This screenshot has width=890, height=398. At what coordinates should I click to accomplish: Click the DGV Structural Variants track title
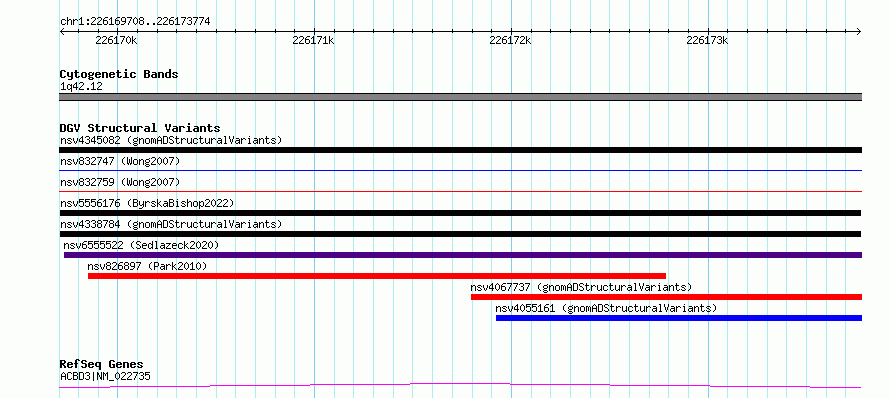coord(140,128)
